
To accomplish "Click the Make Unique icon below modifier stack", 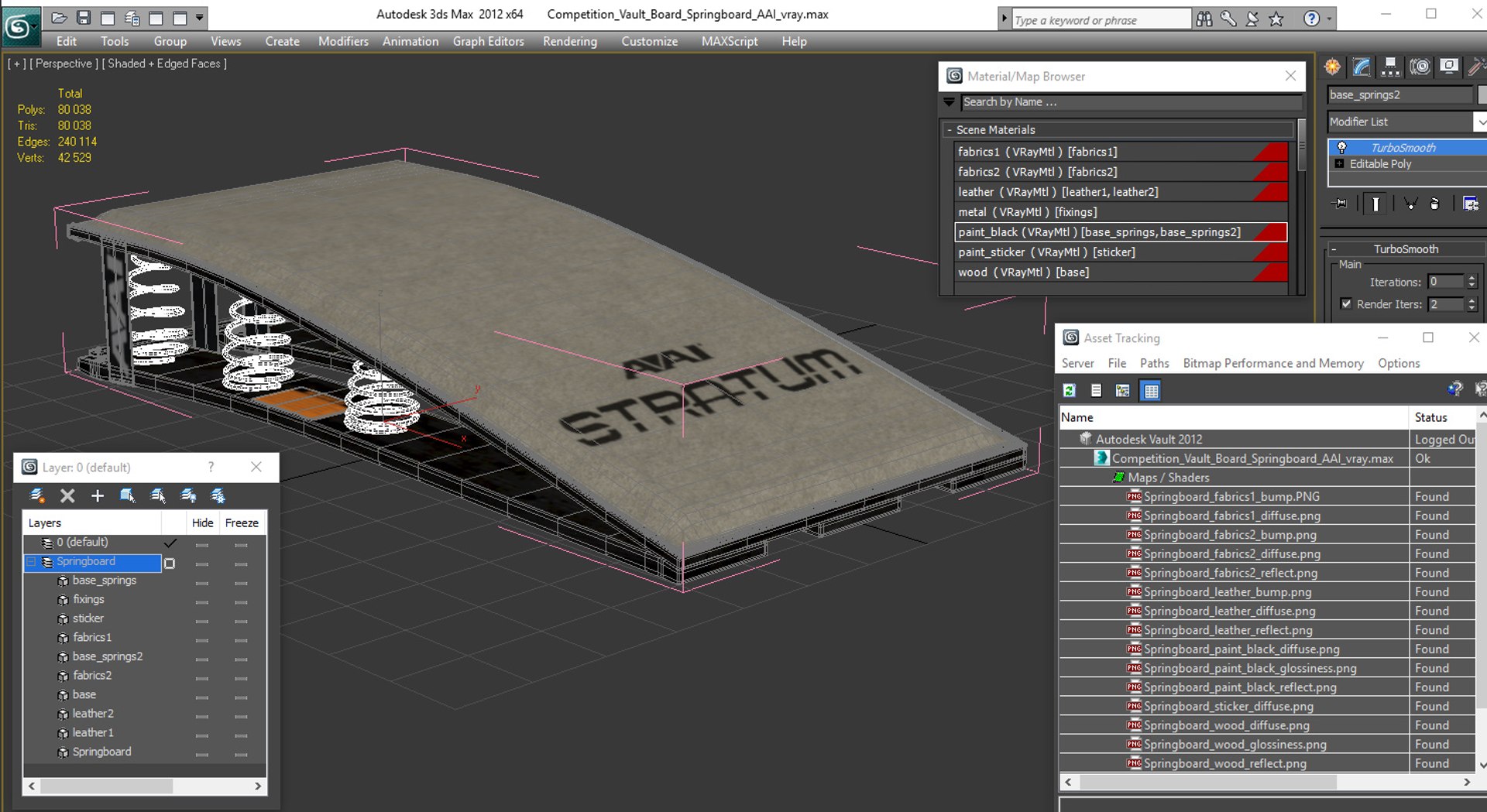I will click(x=1410, y=204).
